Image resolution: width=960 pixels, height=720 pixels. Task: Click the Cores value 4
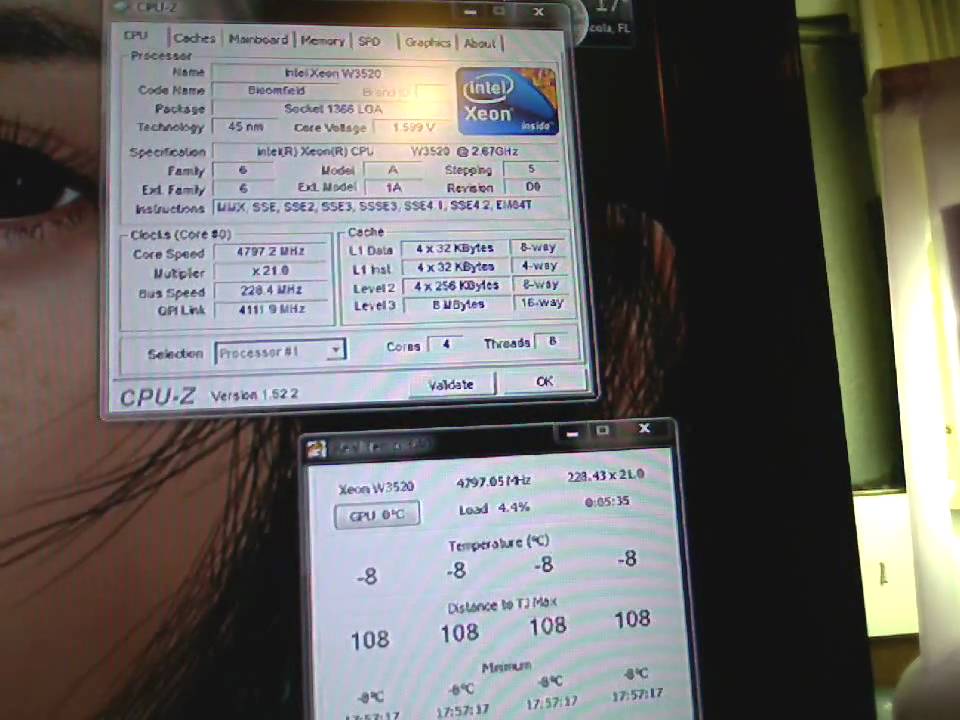(x=446, y=344)
